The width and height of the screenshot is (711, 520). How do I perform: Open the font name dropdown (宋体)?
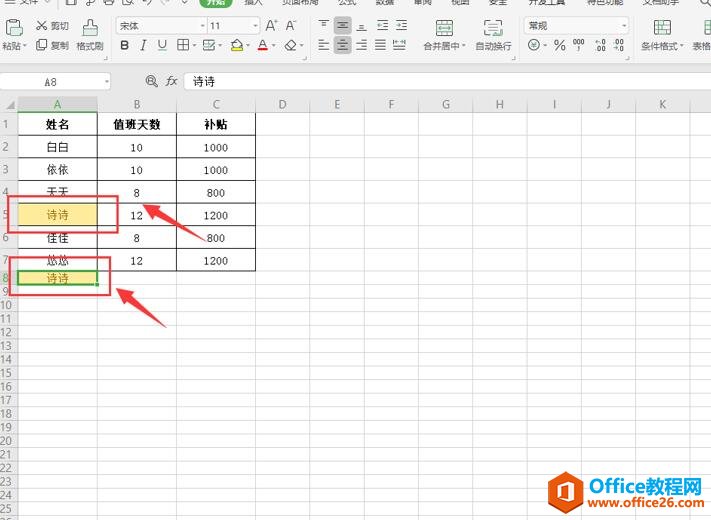202,26
